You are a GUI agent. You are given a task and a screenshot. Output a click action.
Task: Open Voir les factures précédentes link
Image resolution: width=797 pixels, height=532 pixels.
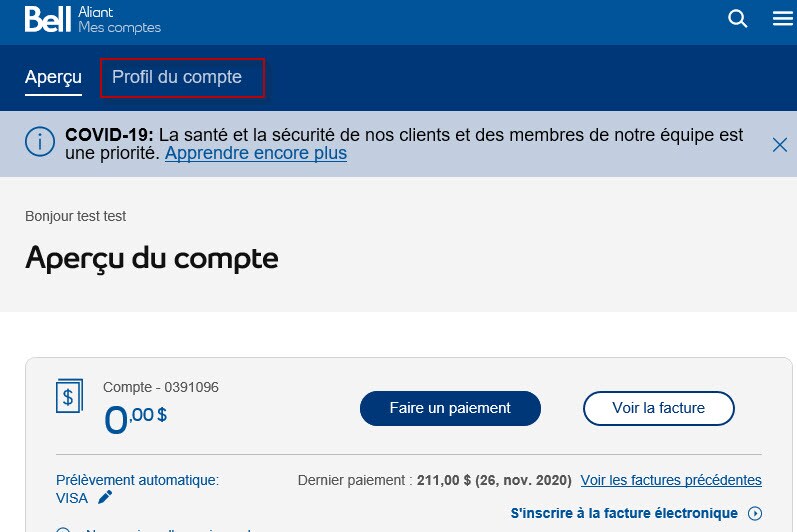671,480
